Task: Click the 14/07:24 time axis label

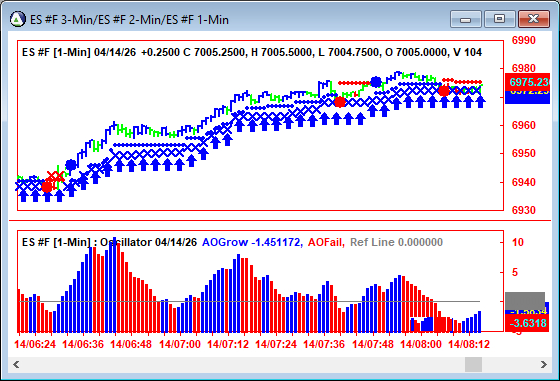Action: pos(276,344)
